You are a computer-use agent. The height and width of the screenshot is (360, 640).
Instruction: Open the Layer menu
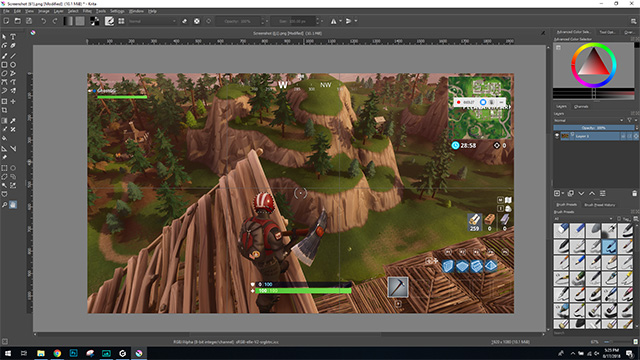(58, 11)
